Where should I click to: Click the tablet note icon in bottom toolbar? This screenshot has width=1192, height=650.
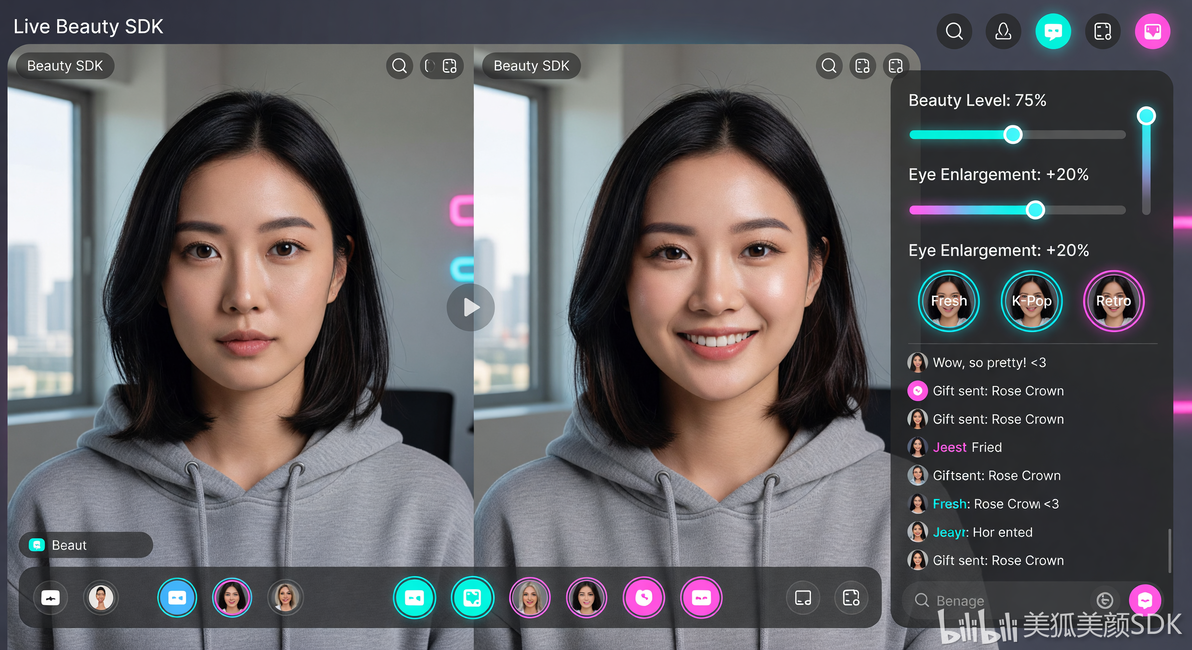pos(803,598)
